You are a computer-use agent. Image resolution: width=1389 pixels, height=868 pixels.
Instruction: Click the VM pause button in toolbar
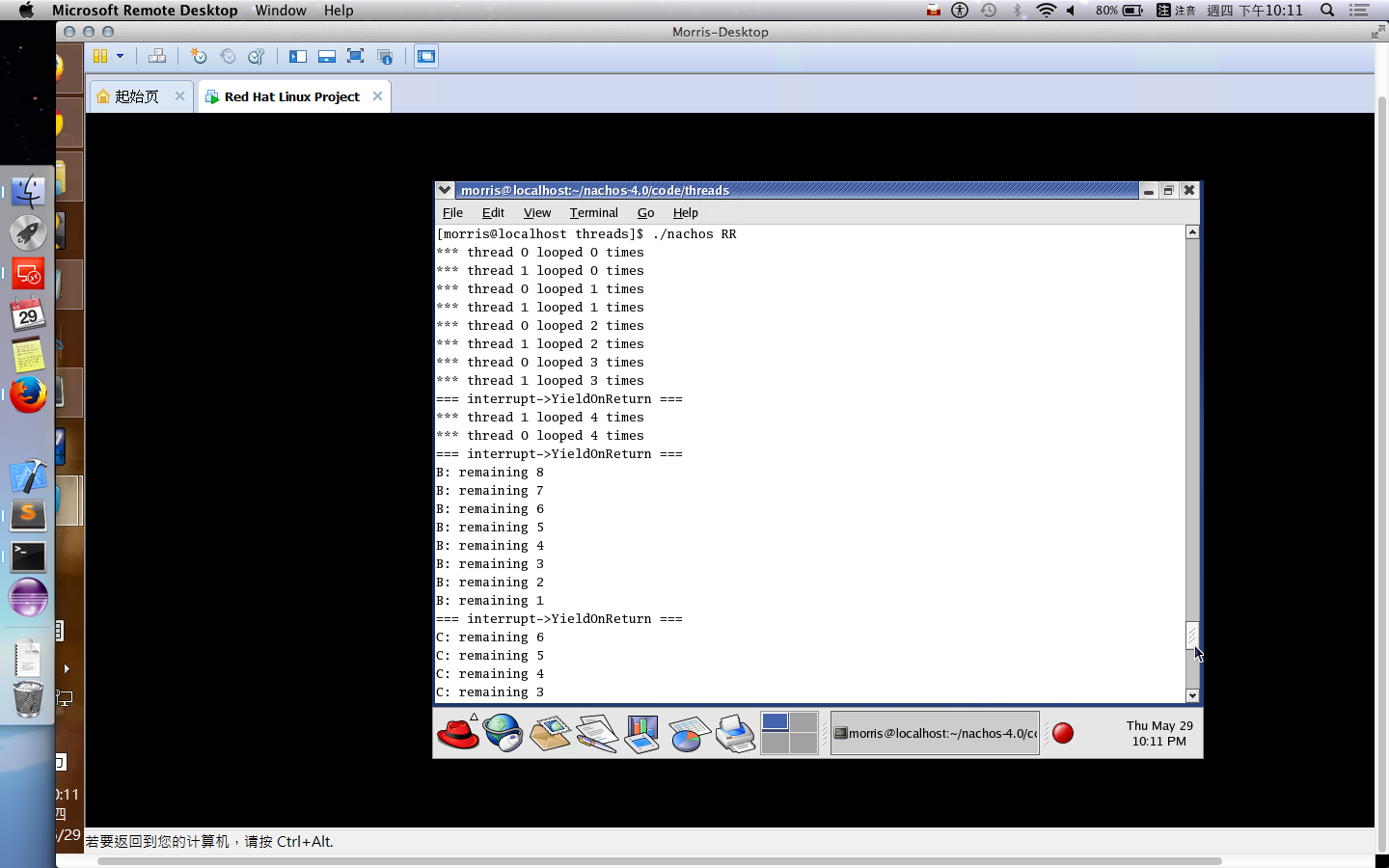pyautogui.click(x=100, y=56)
